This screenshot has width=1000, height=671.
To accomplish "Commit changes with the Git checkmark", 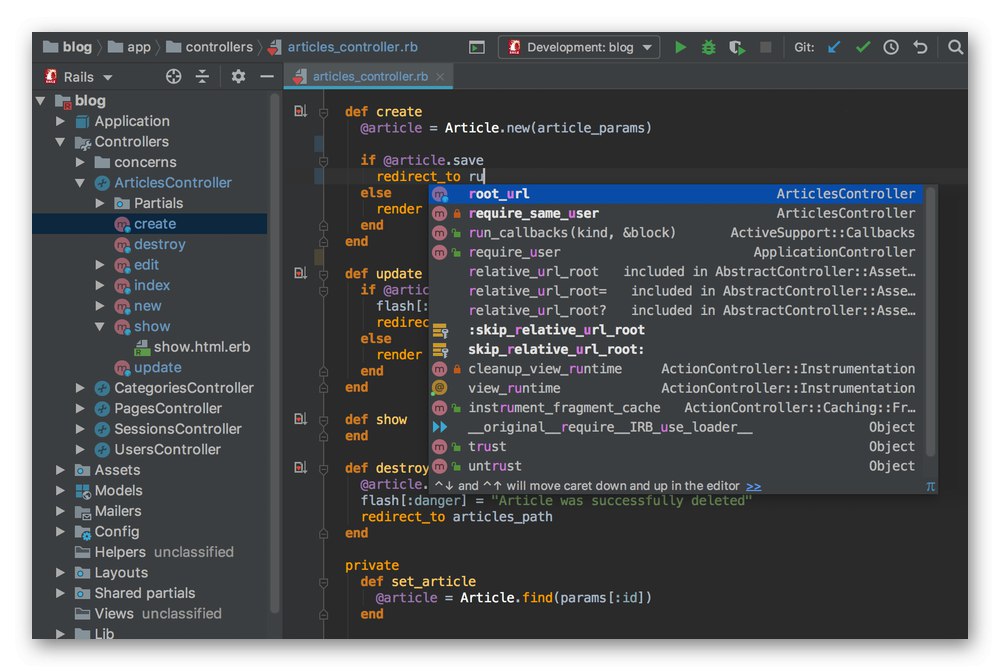I will pyautogui.click(x=862, y=47).
